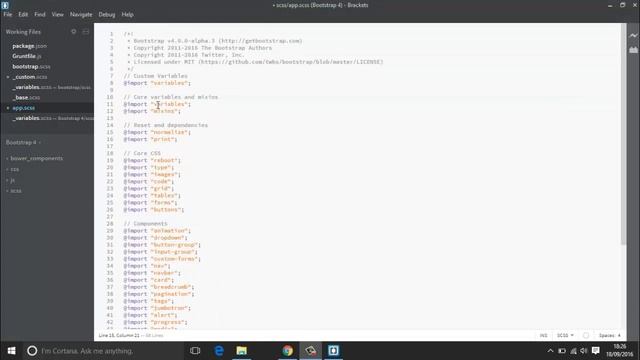Click the battery tray icon

[562, 351]
